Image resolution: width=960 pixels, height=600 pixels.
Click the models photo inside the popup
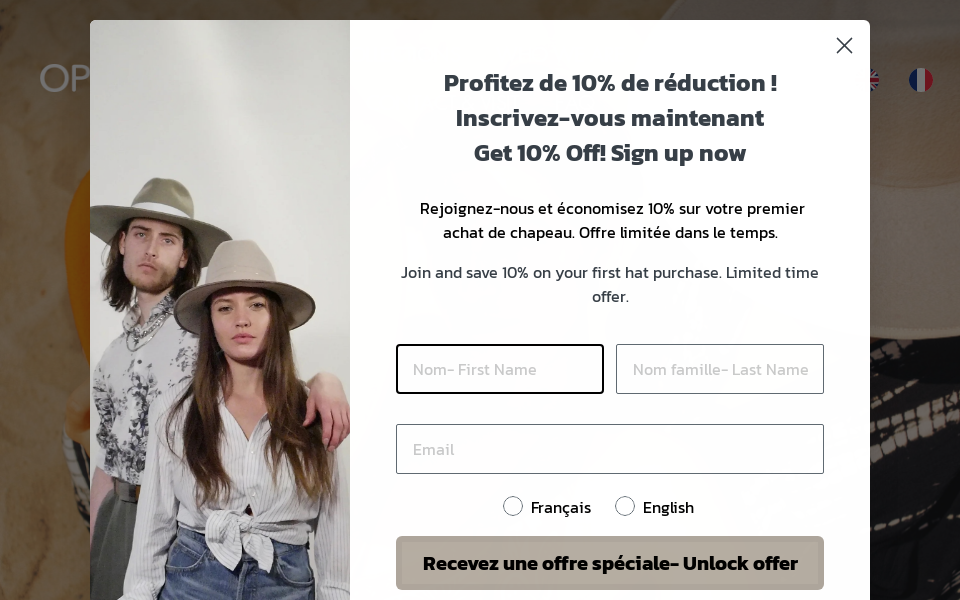[x=220, y=310]
